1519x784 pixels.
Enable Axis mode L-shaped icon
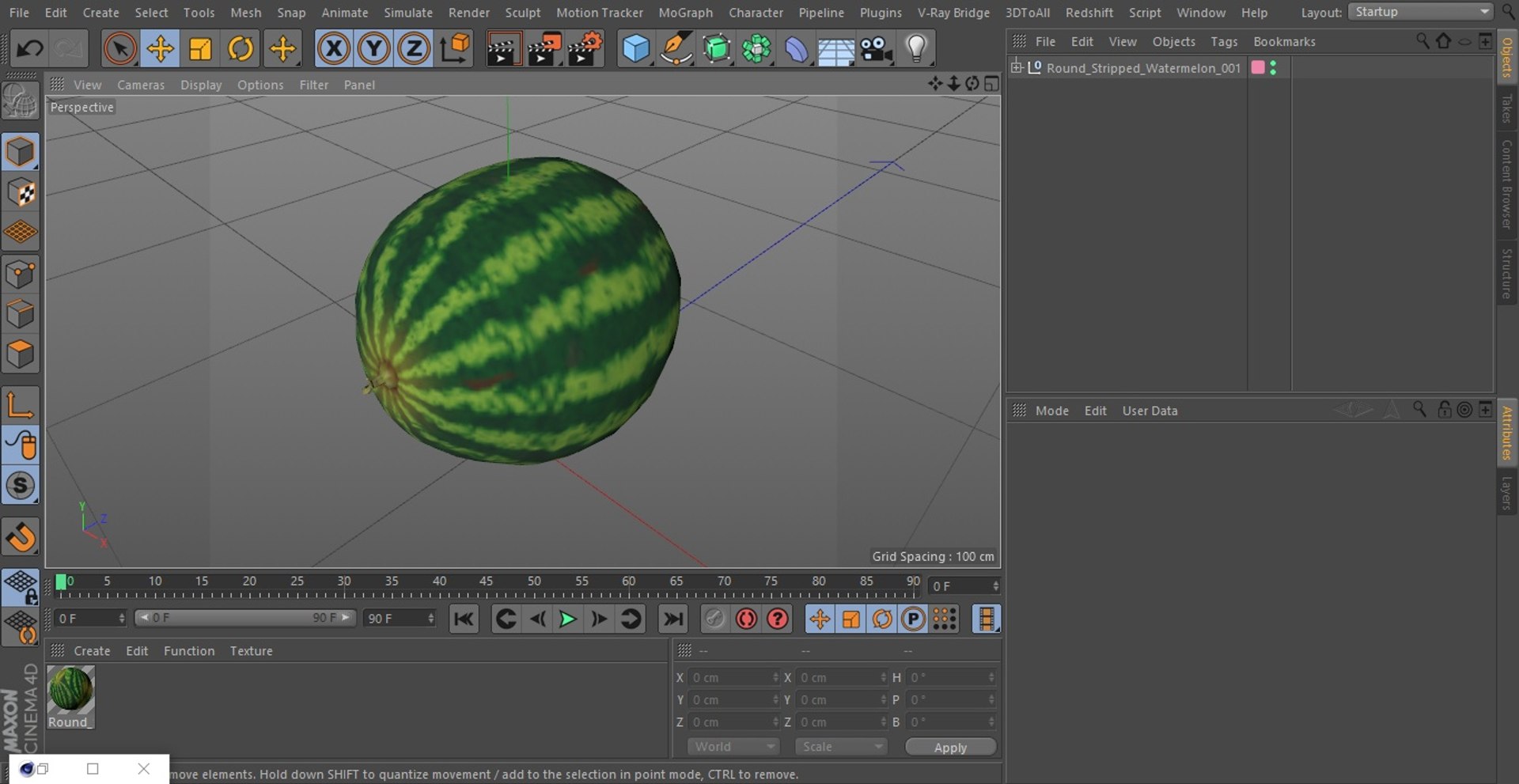coord(21,404)
